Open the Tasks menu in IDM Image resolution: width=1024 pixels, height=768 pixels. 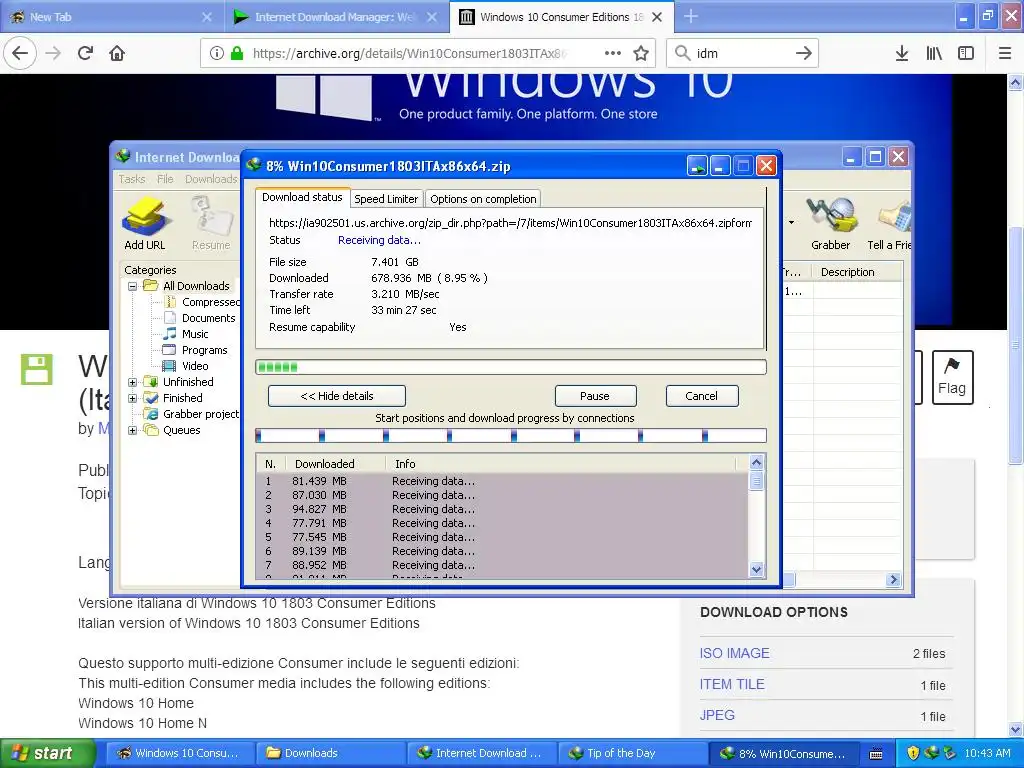[x=131, y=179]
